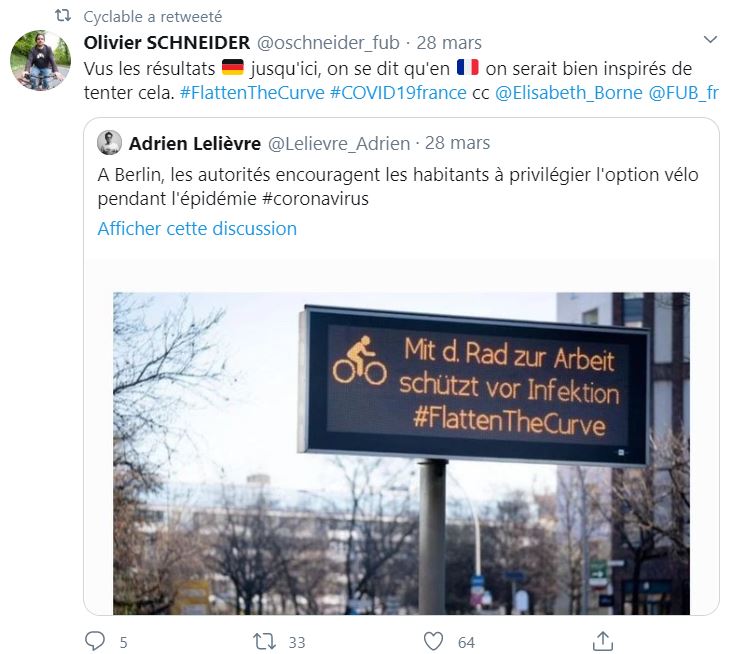Open the tweet options chevron menu
Image resolution: width=739 pixels, height=654 pixels.
711,40
